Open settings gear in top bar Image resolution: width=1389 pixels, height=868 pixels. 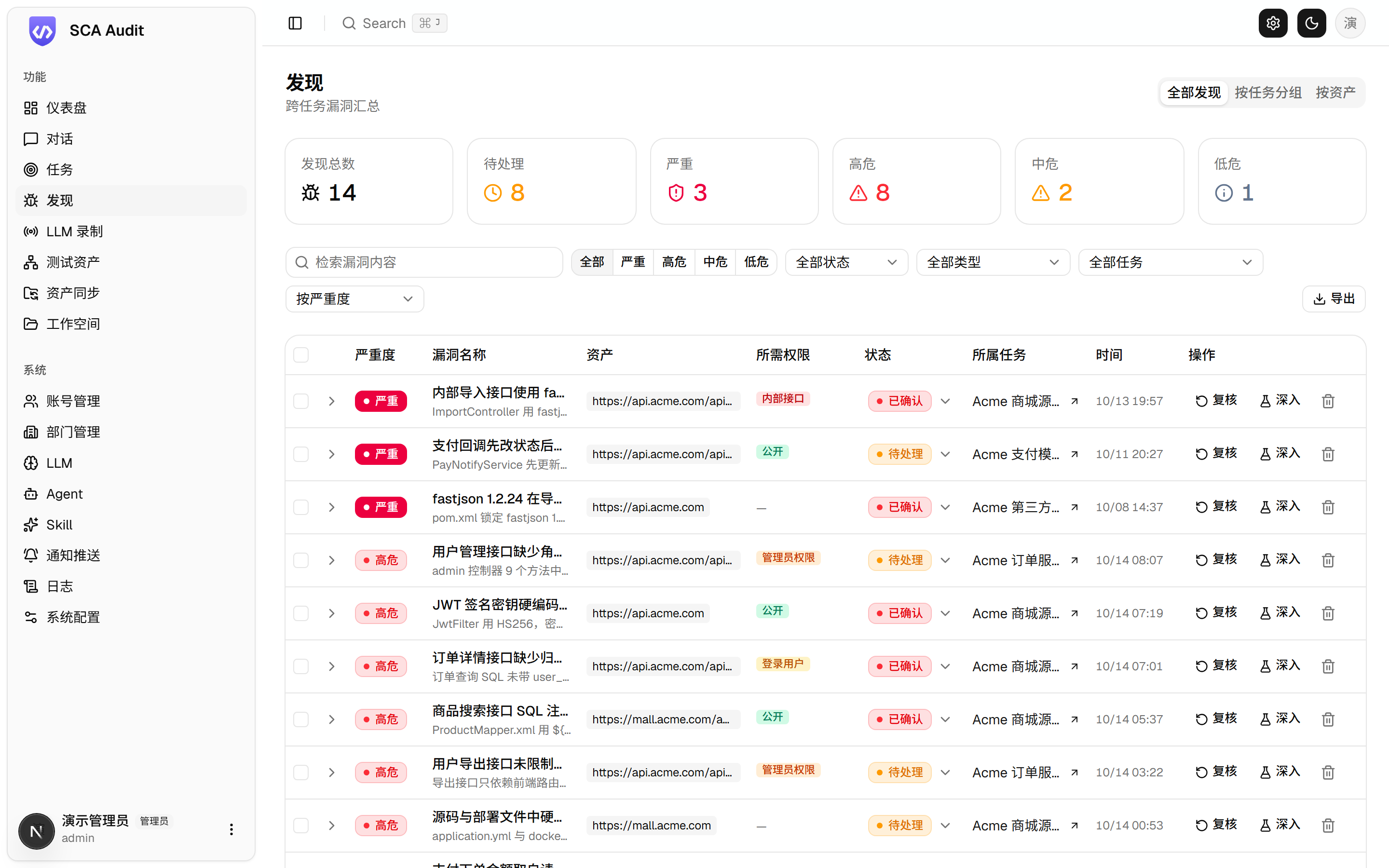1272,23
